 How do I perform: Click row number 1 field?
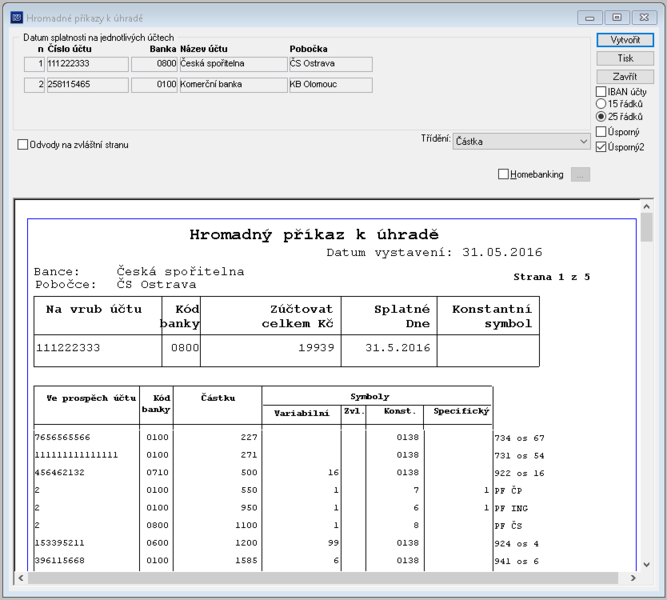click(34, 64)
